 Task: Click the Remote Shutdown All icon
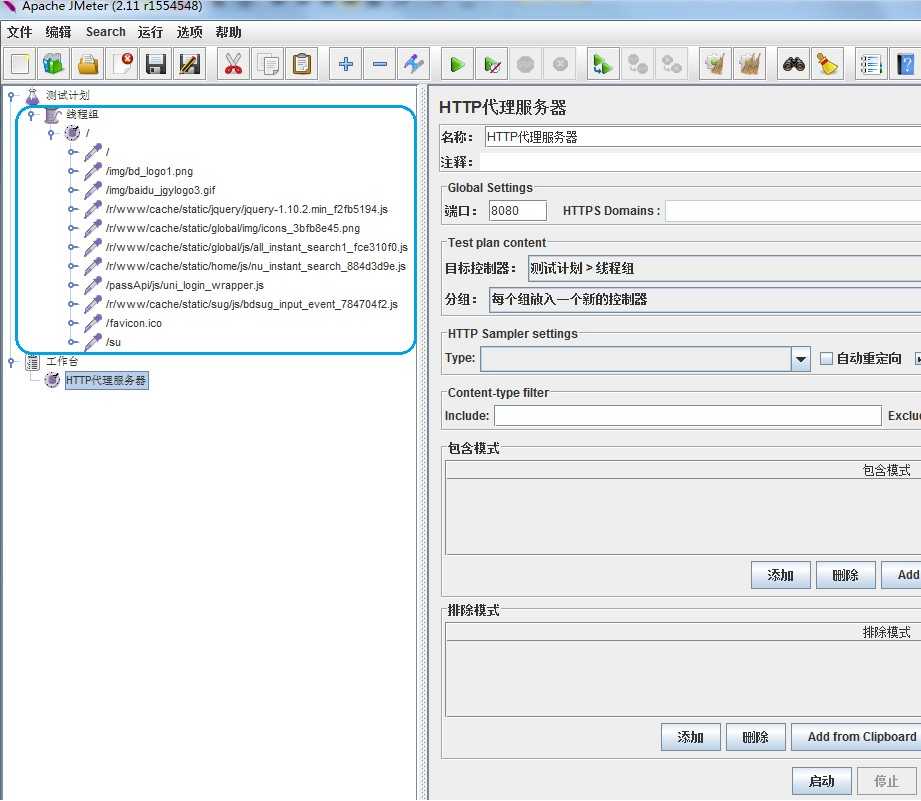click(671, 63)
